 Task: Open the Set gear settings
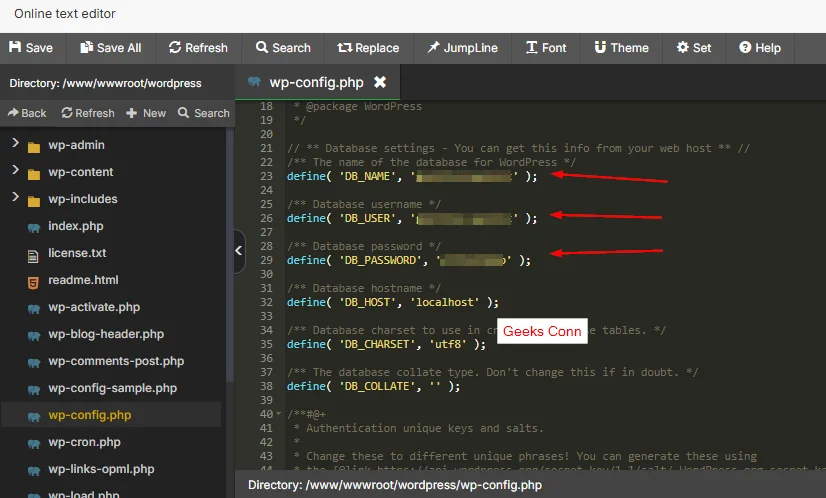pos(694,48)
